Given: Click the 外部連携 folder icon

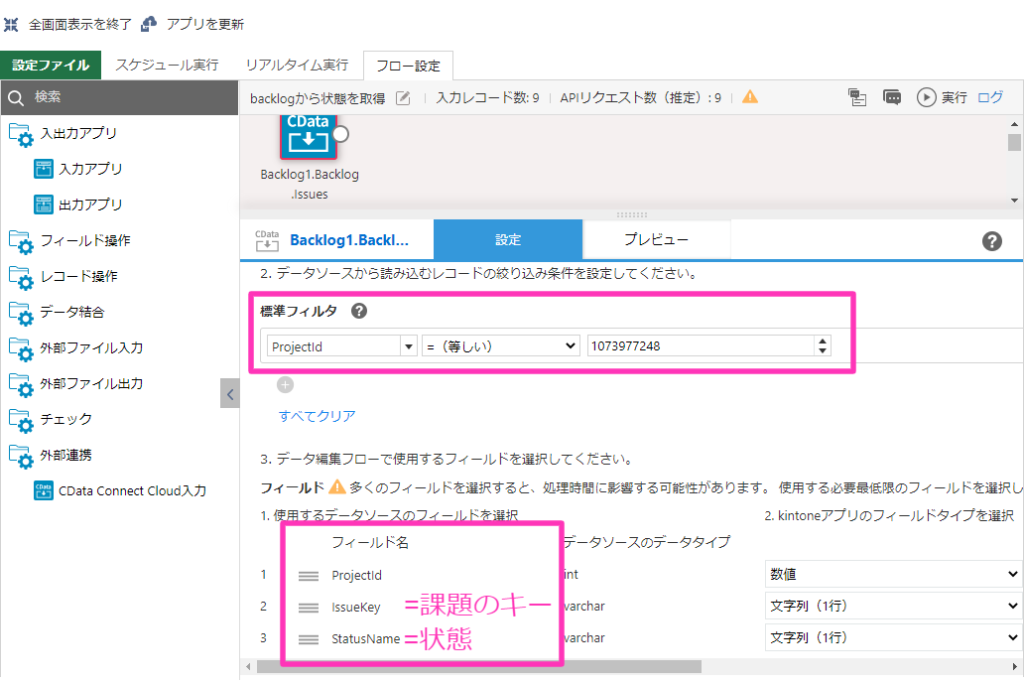Looking at the screenshot, I should (x=21, y=456).
